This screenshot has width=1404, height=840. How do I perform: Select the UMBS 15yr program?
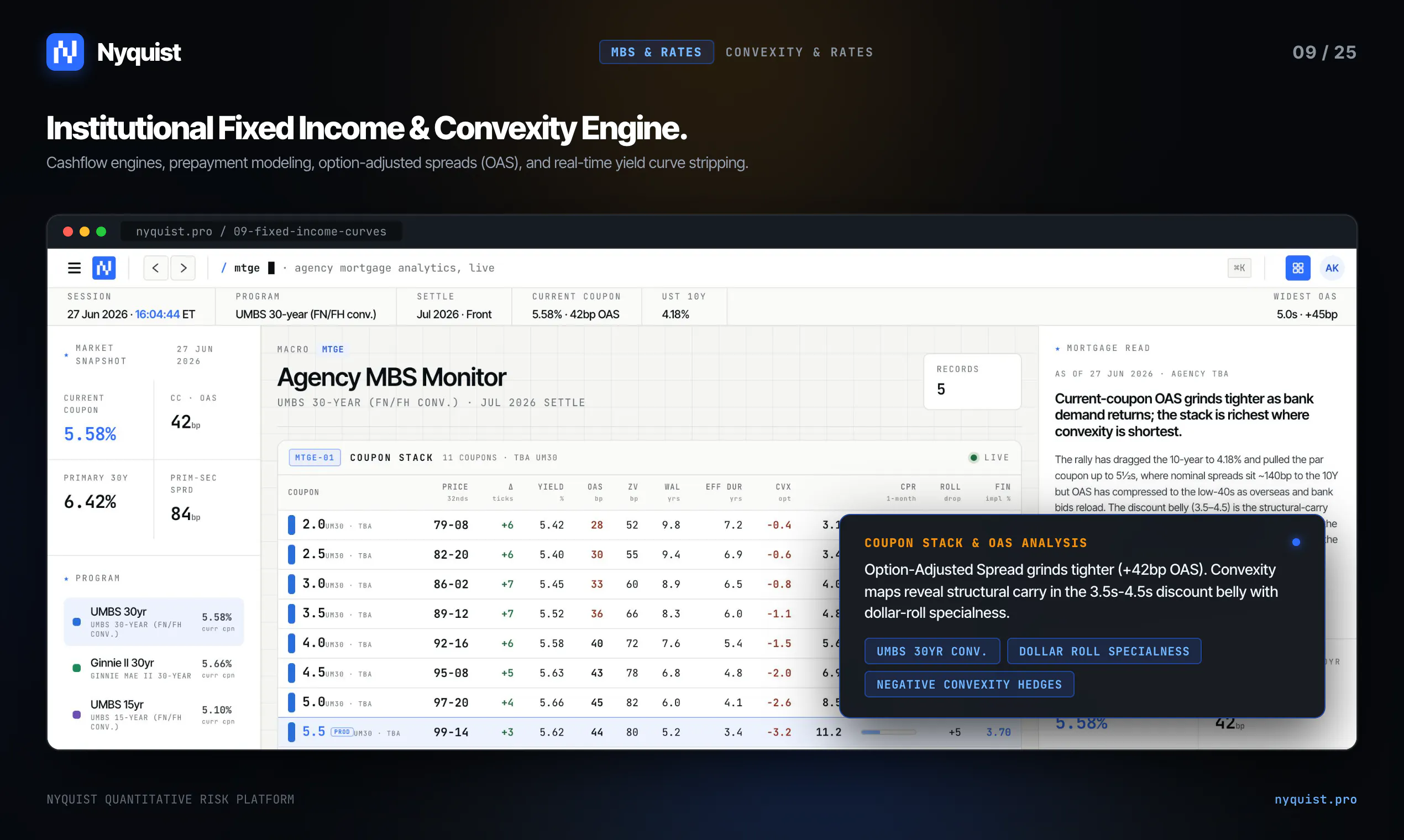click(154, 715)
